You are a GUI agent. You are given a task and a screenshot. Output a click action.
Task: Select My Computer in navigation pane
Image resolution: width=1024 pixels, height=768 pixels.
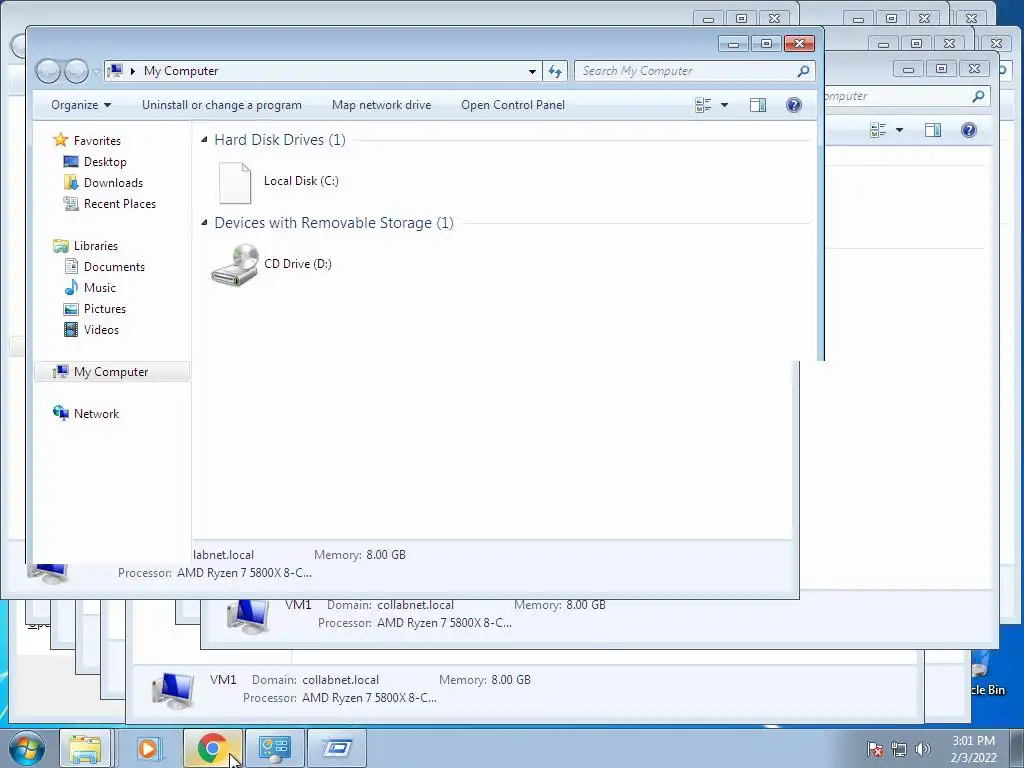(x=112, y=372)
